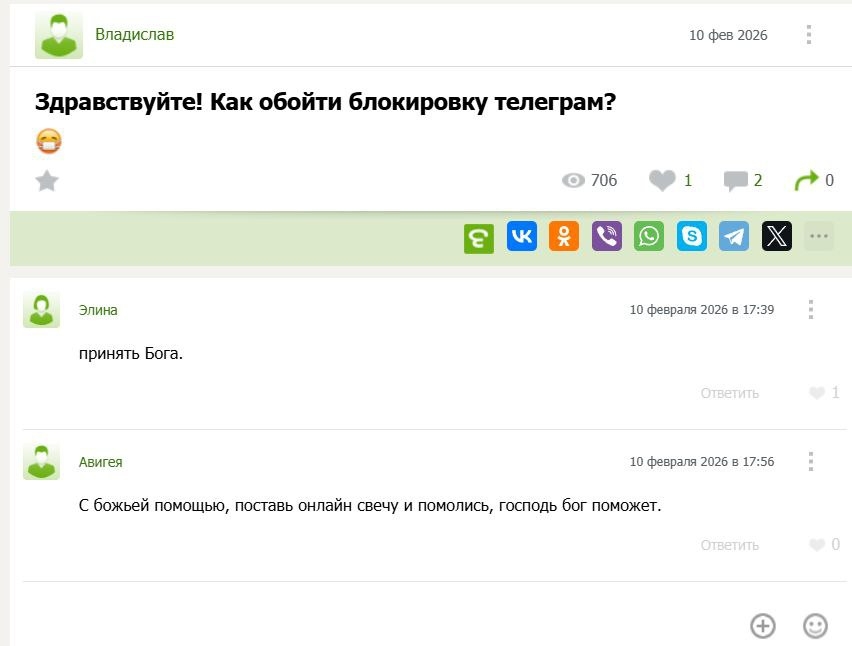Share the question on X
Image resolution: width=852 pixels, height=646 pixels.
(777, 237)
